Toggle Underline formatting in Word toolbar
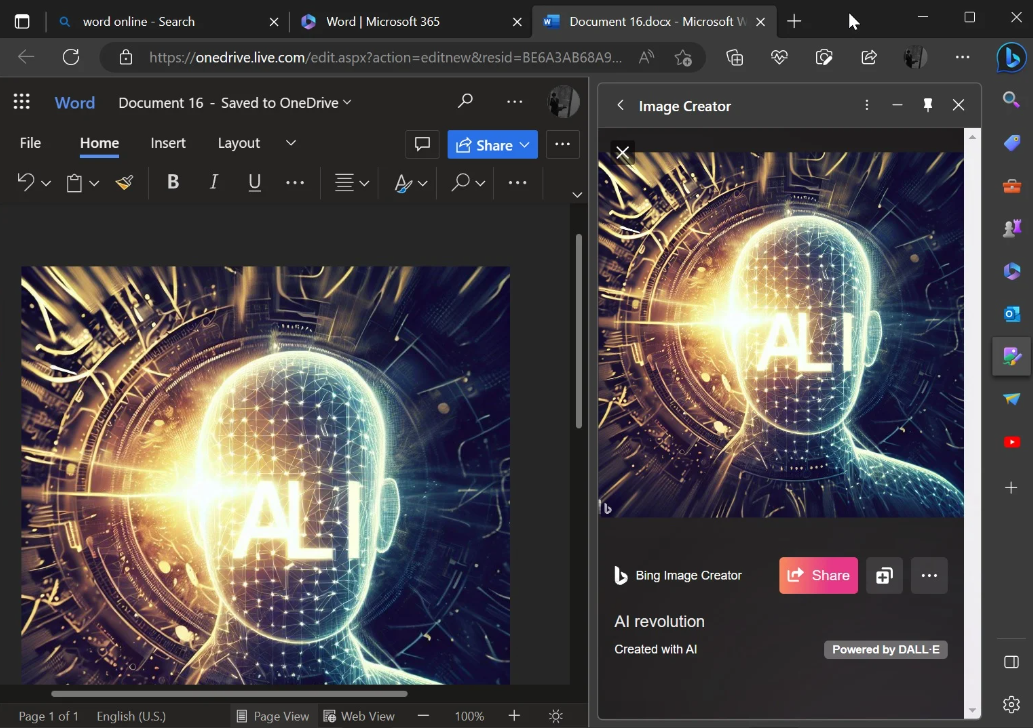 (254, 182)
